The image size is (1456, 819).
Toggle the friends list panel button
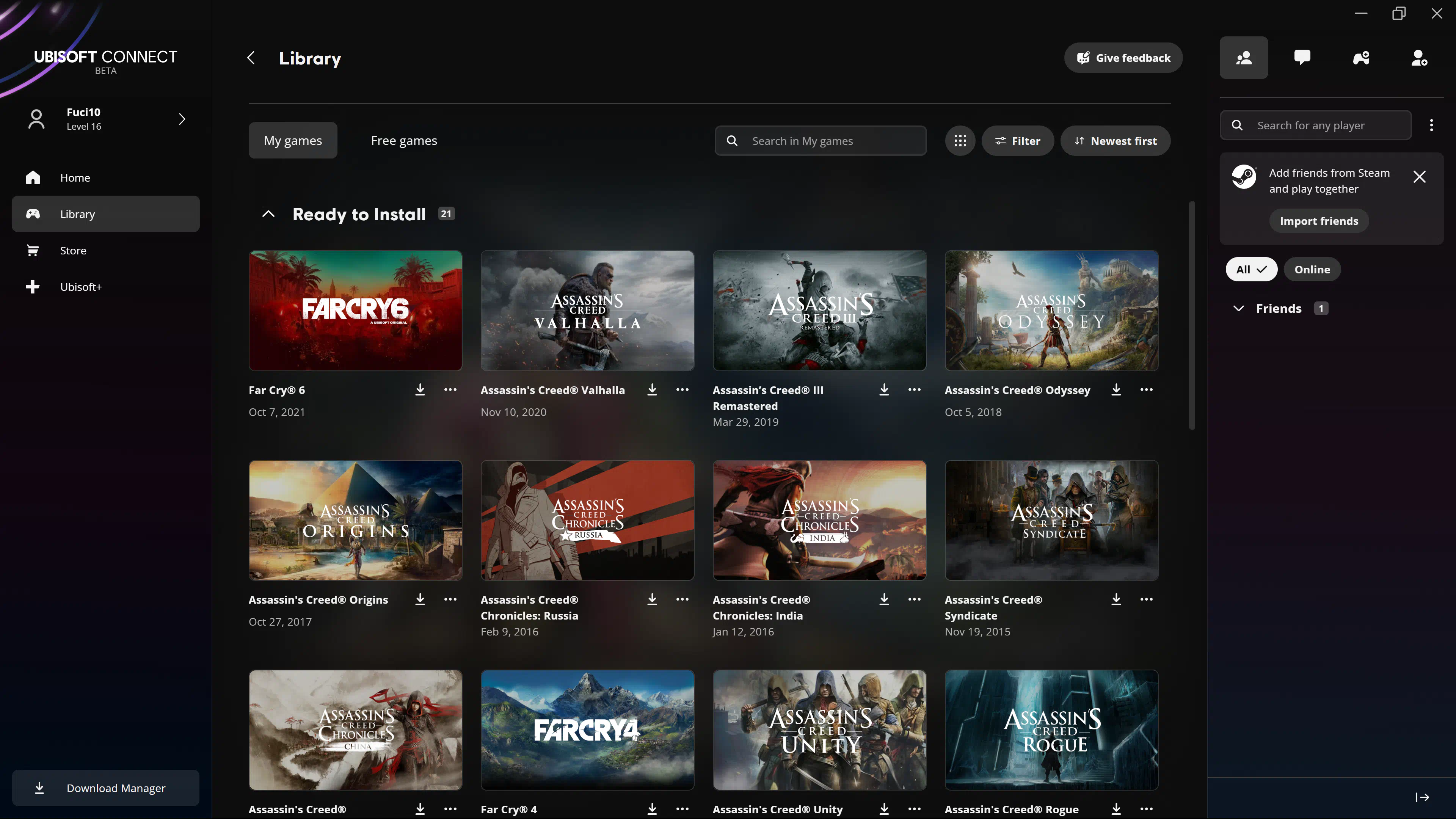tap(1244, 58)
